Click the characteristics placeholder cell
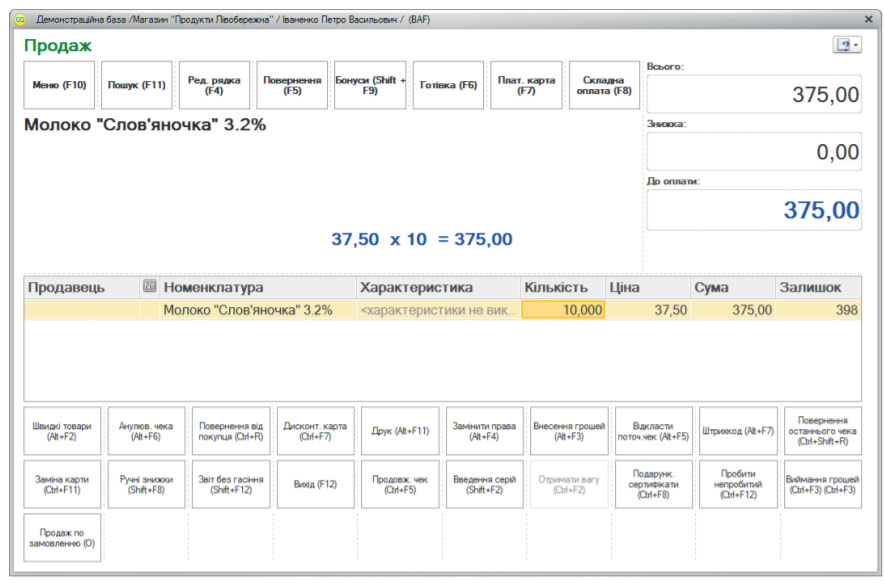 pos(438,310)
